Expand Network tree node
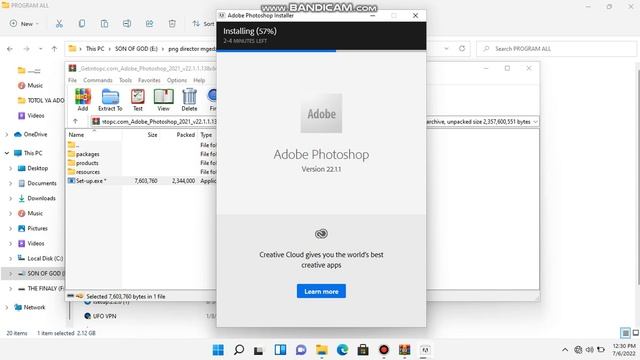Screen dimensions: 640x360 [x=7, y=307]
